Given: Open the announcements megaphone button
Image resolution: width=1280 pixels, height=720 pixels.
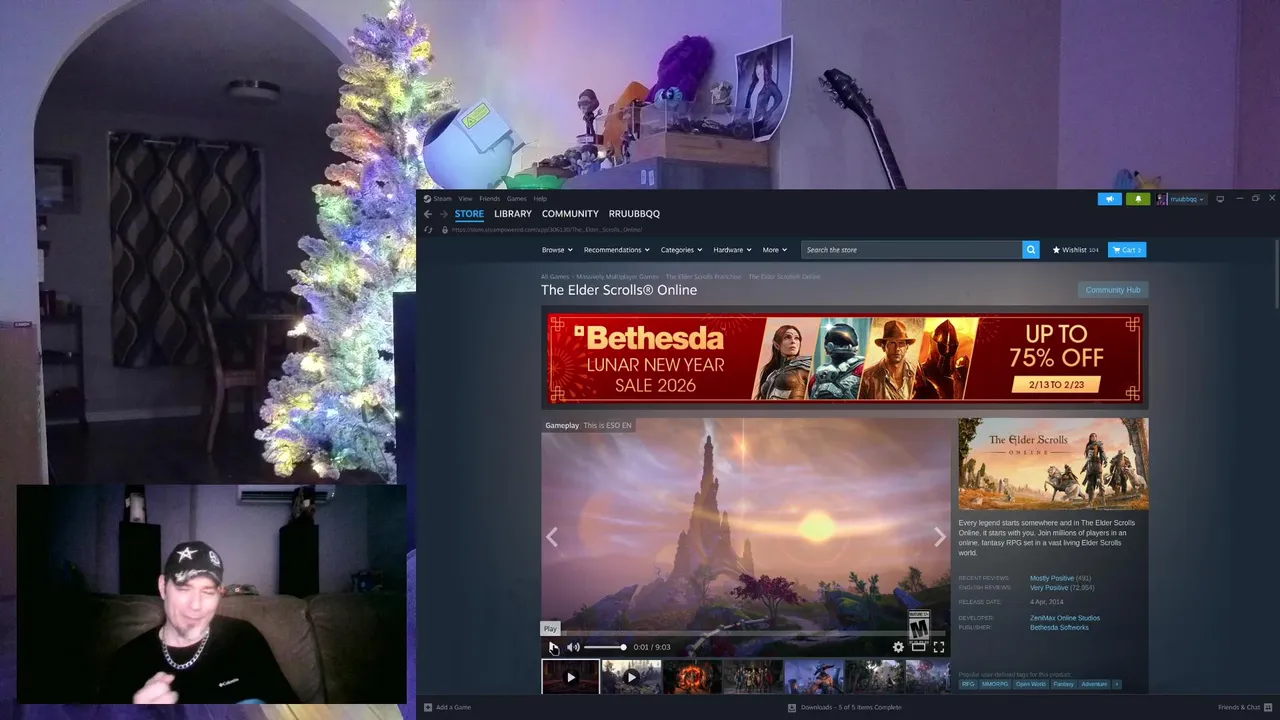Looking at the screenshot, I should click(x=1109, y=199).
